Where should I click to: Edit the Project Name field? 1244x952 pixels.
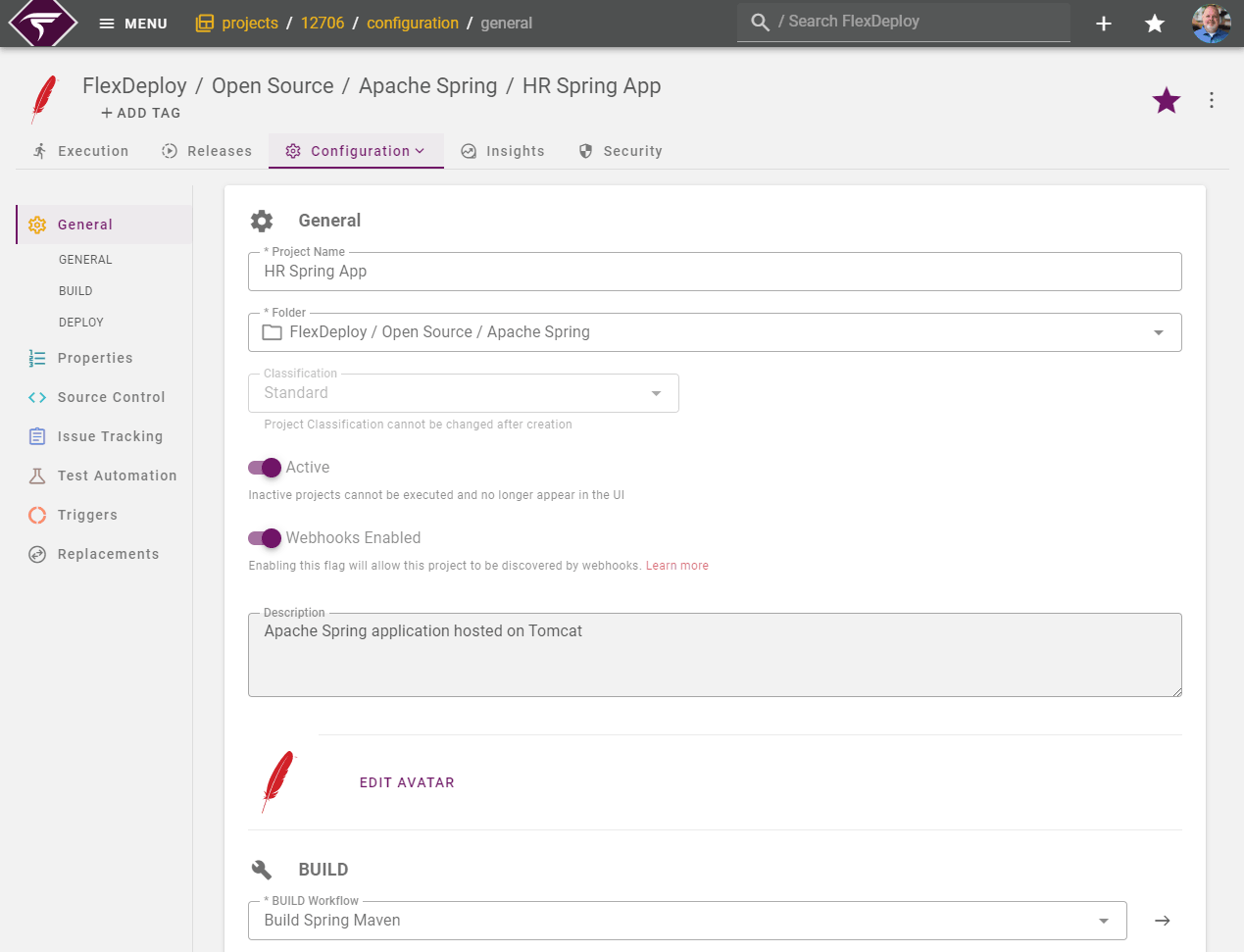(x=715, y=272)
